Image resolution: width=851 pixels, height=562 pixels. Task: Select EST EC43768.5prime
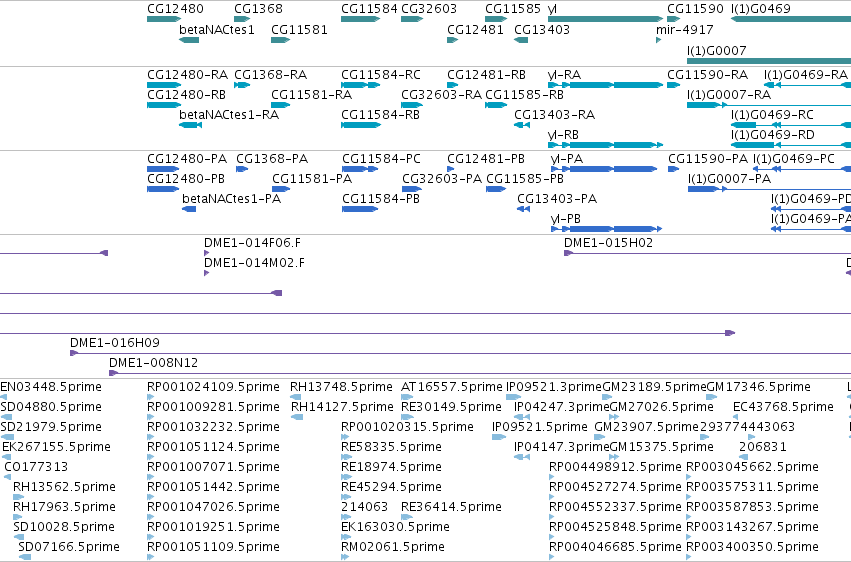click(735, 417)
